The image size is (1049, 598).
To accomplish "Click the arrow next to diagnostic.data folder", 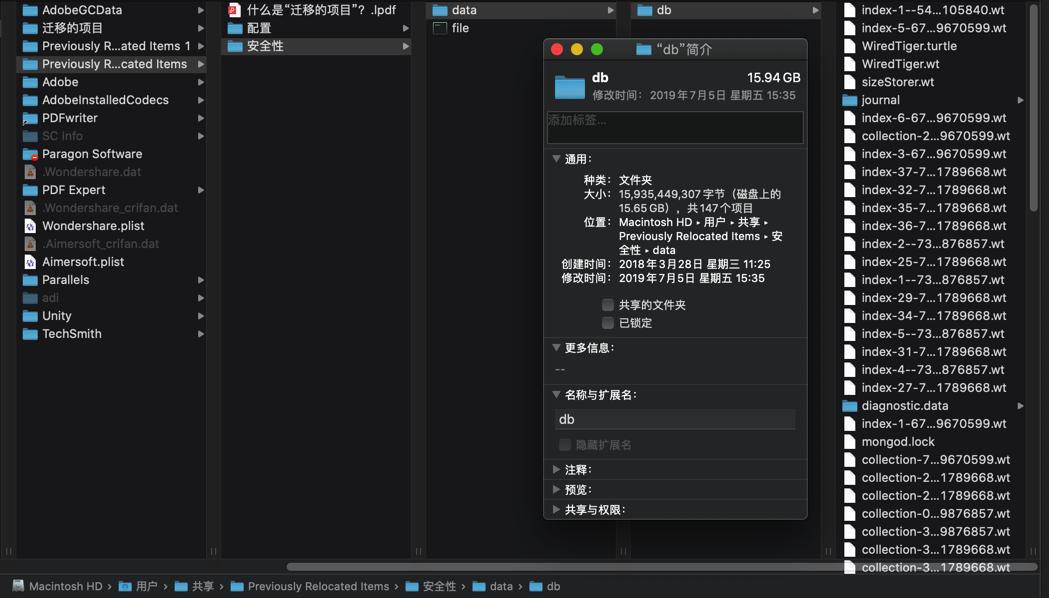I will pos(1020,406).
